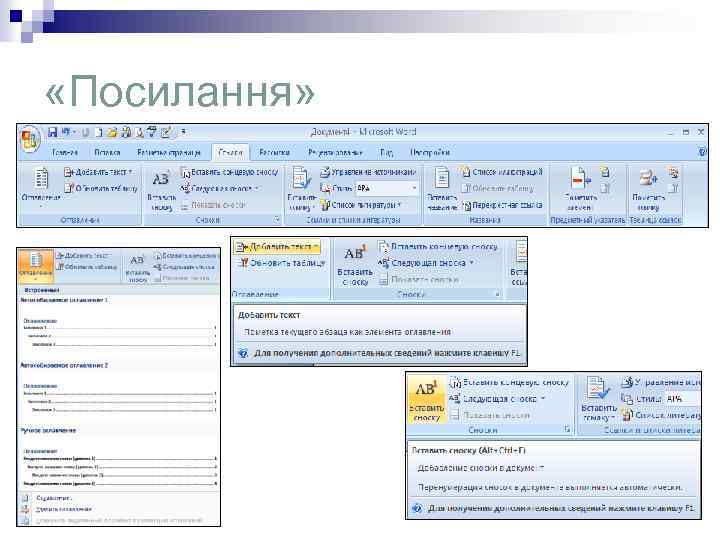
Task: Click the insert index icon beside Пометить элемент
Action: (x=605, y=172)
